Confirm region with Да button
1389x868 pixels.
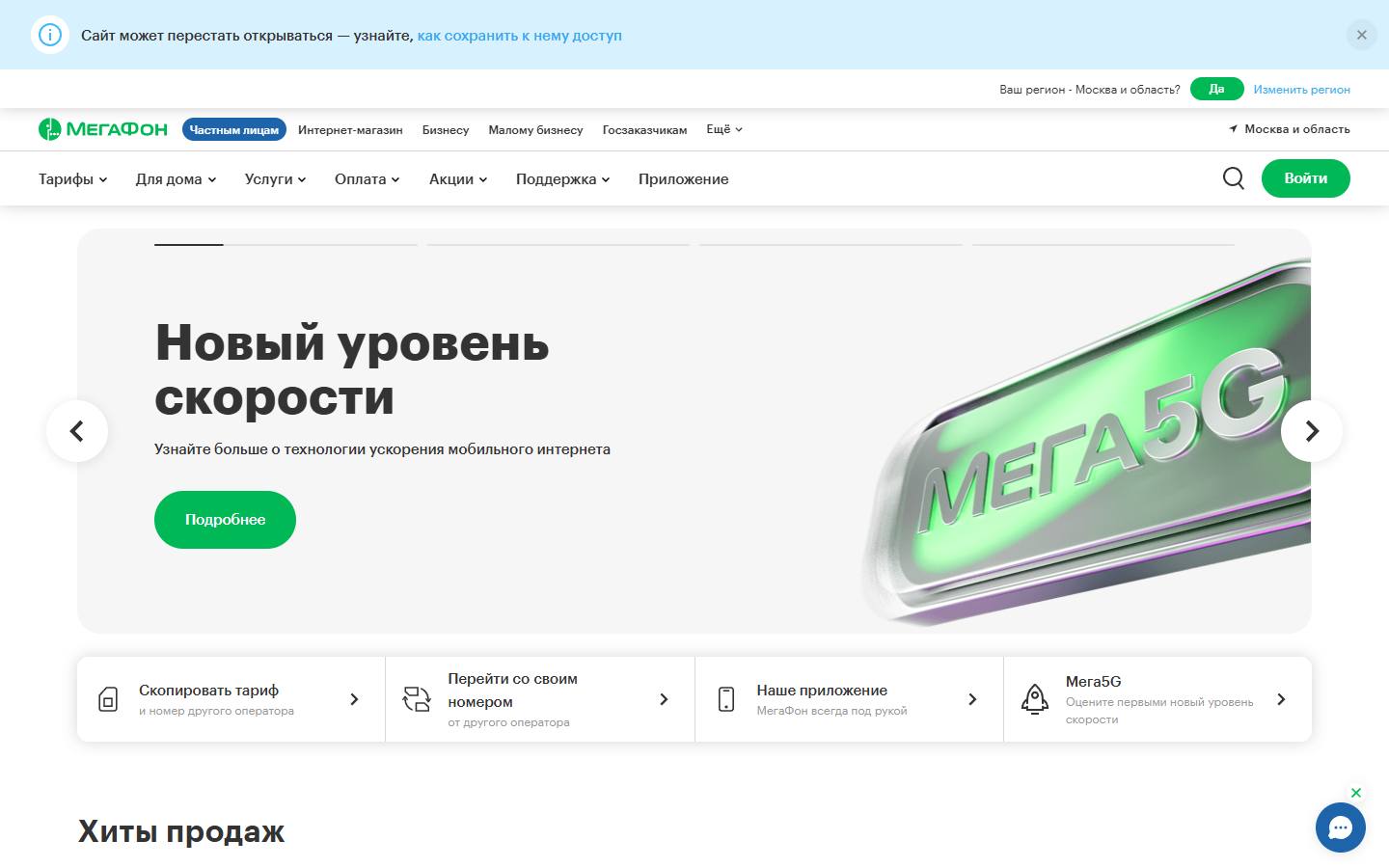[1217, 89]
